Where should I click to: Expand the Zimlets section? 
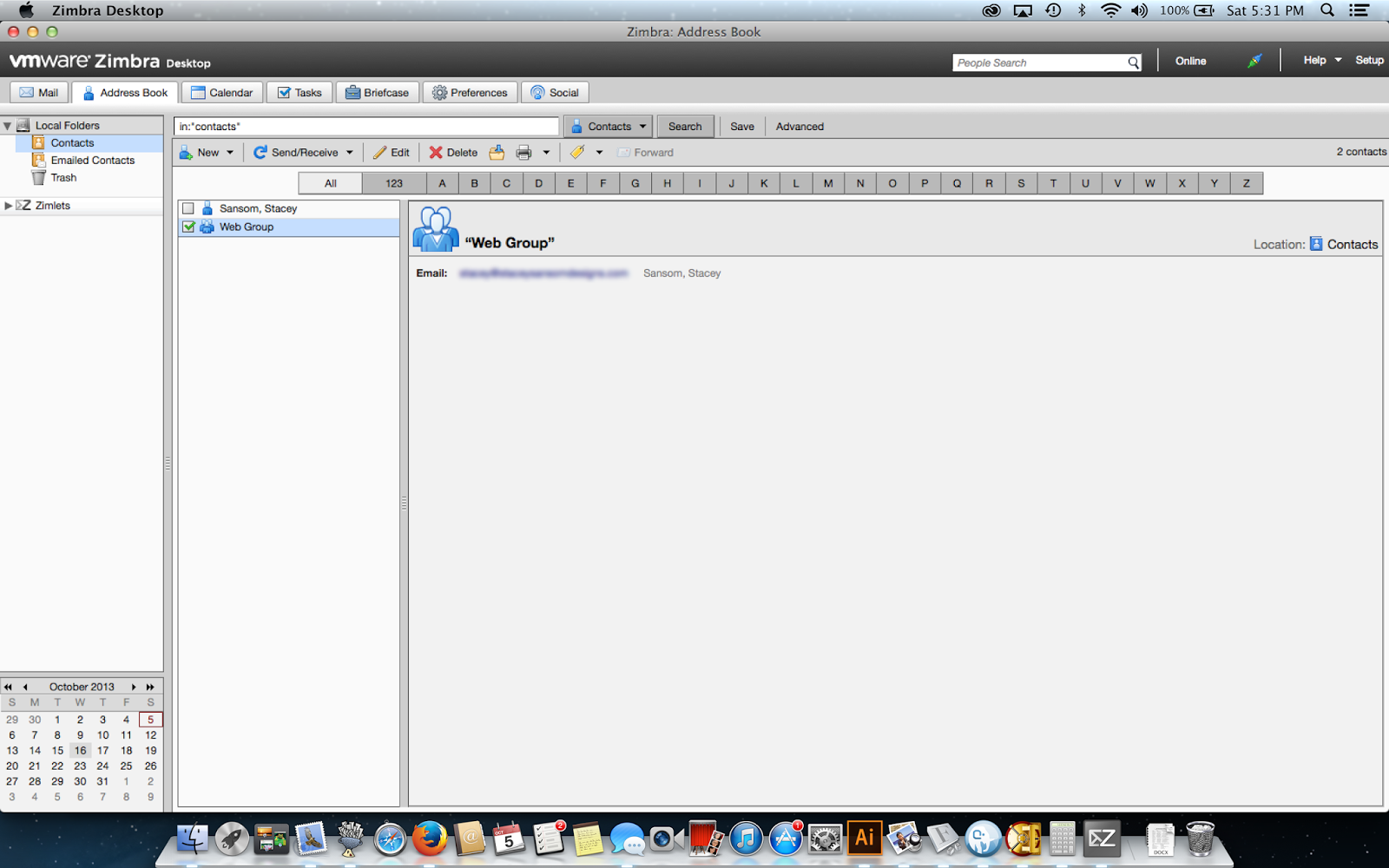[8, 206]
